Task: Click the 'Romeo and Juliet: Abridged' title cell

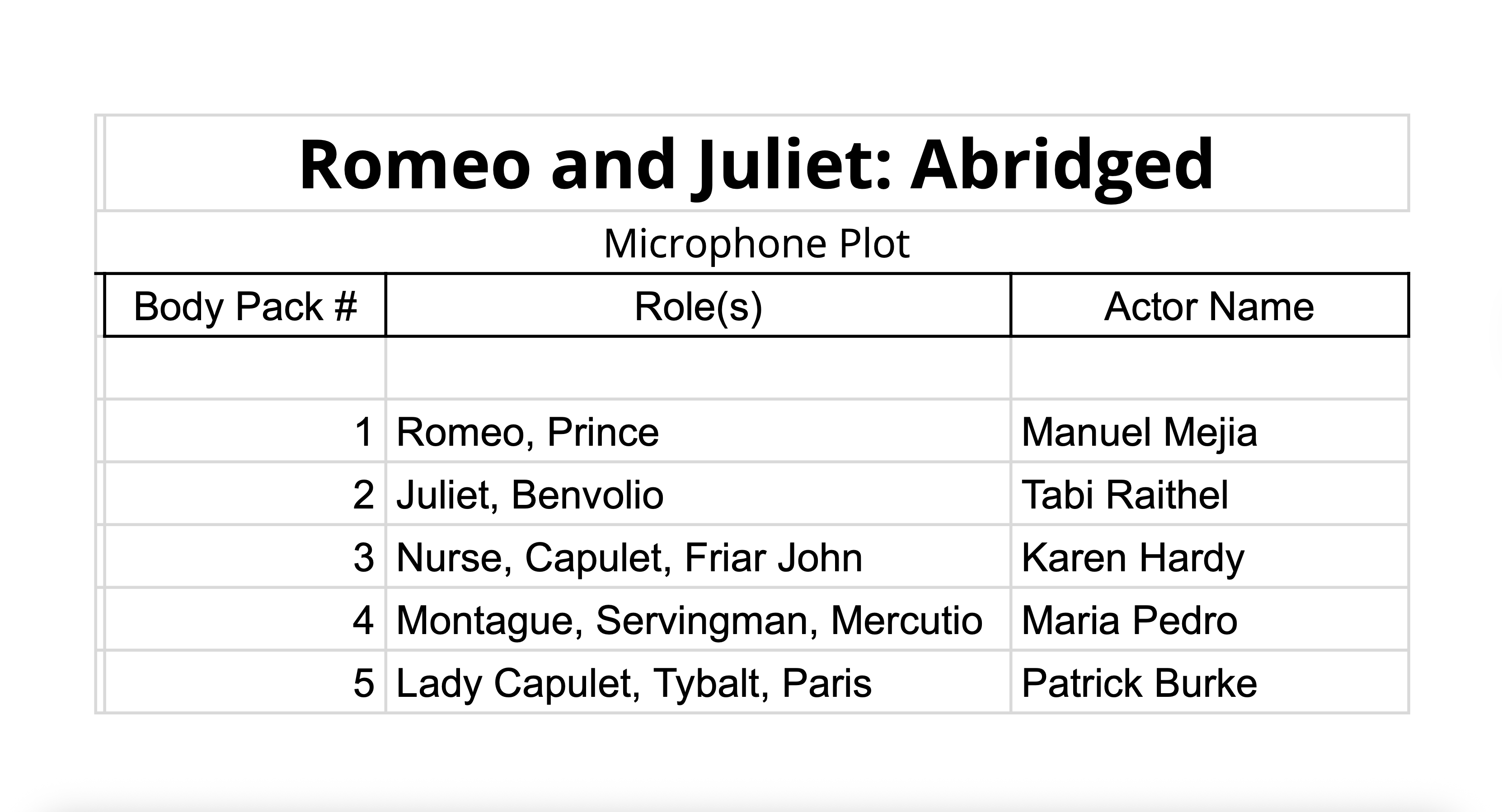Action: (x=756, y=164)
